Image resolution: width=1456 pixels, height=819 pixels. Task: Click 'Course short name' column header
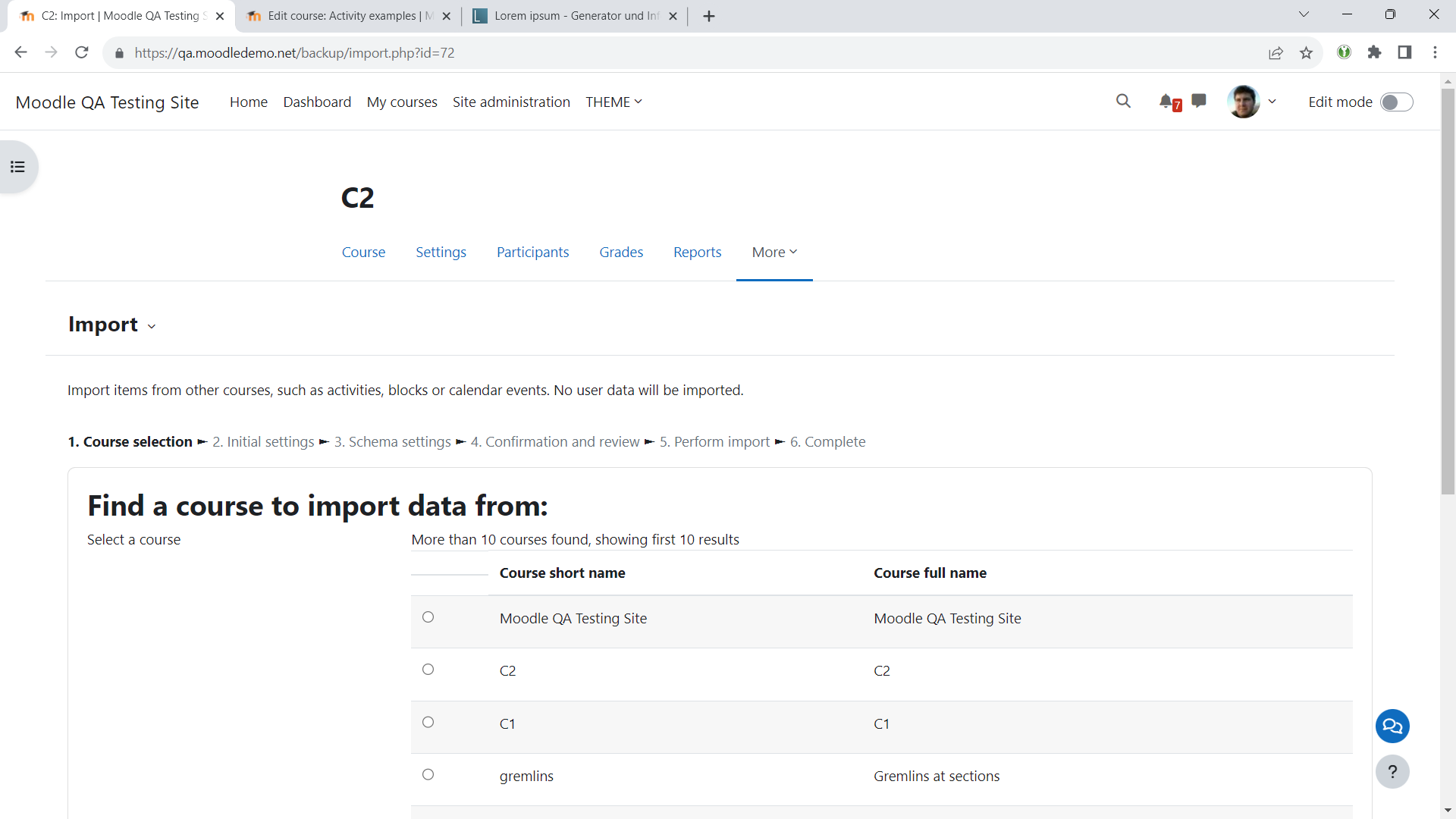pyautogui.click(x=562, y=573)
